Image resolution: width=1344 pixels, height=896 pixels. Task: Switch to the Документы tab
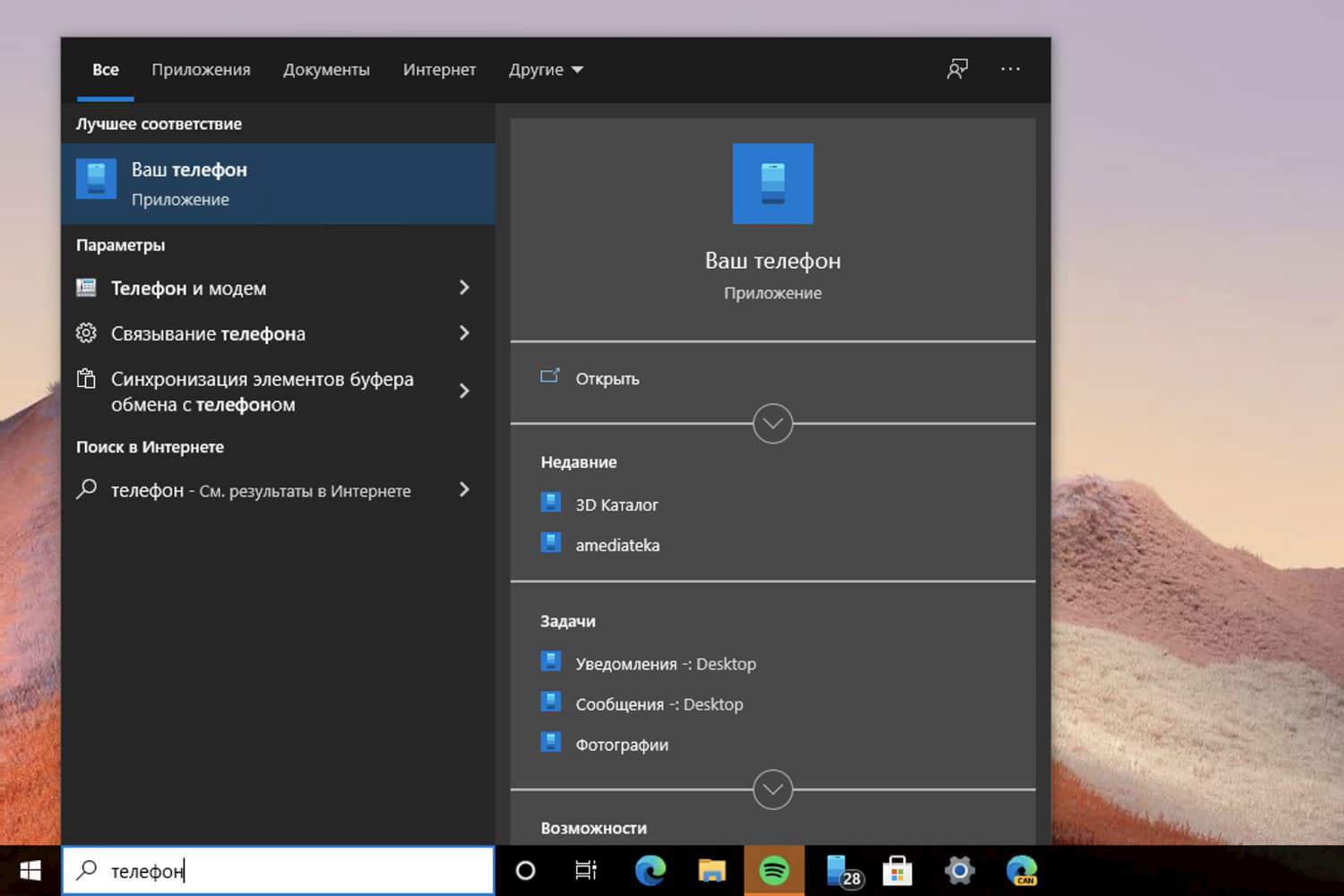pyautogui.click(x=327, y=69)
